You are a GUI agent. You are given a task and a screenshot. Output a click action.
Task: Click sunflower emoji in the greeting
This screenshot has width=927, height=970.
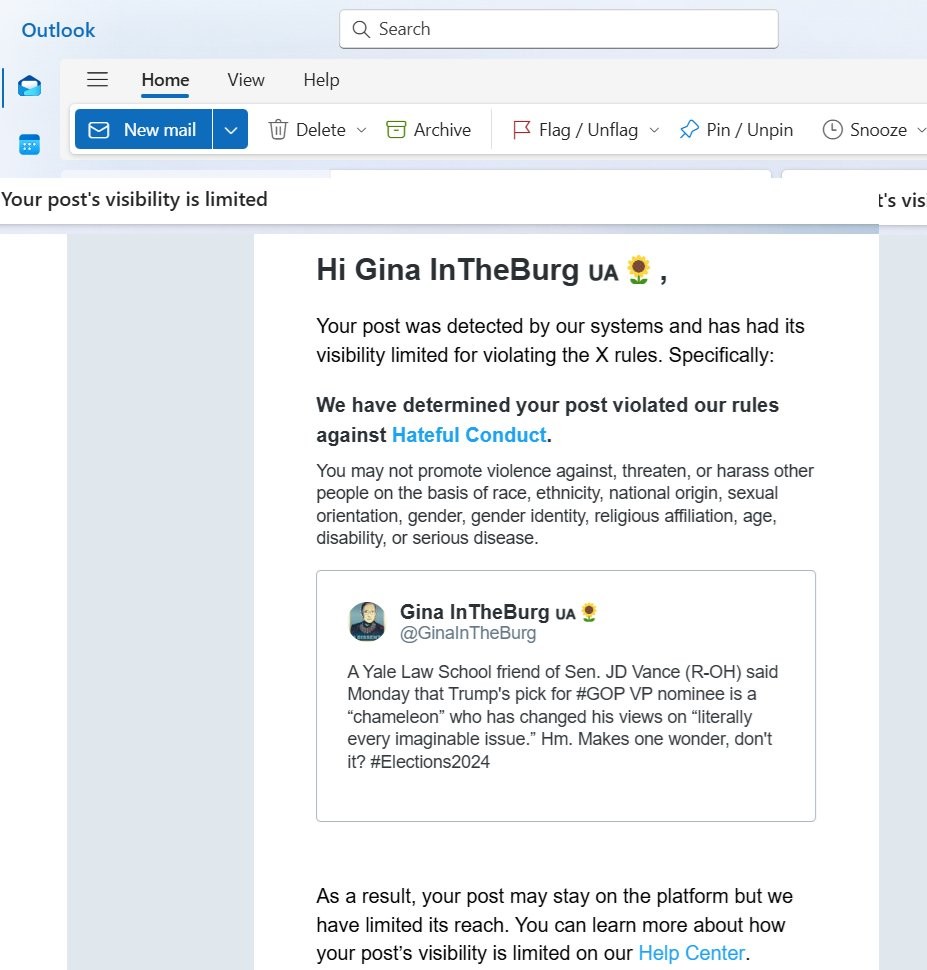(x=638, y=270)
